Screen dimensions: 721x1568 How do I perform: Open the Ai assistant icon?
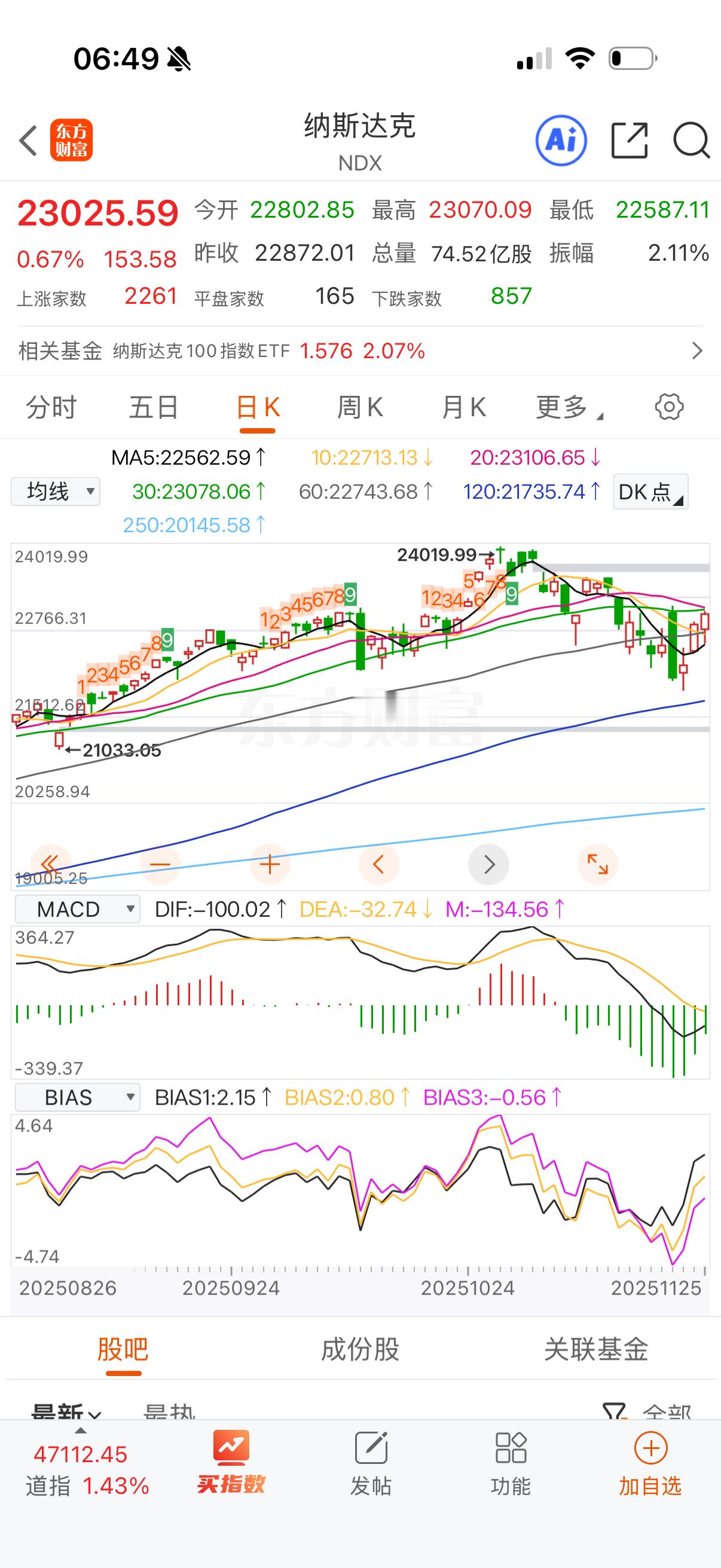(561, 141)
